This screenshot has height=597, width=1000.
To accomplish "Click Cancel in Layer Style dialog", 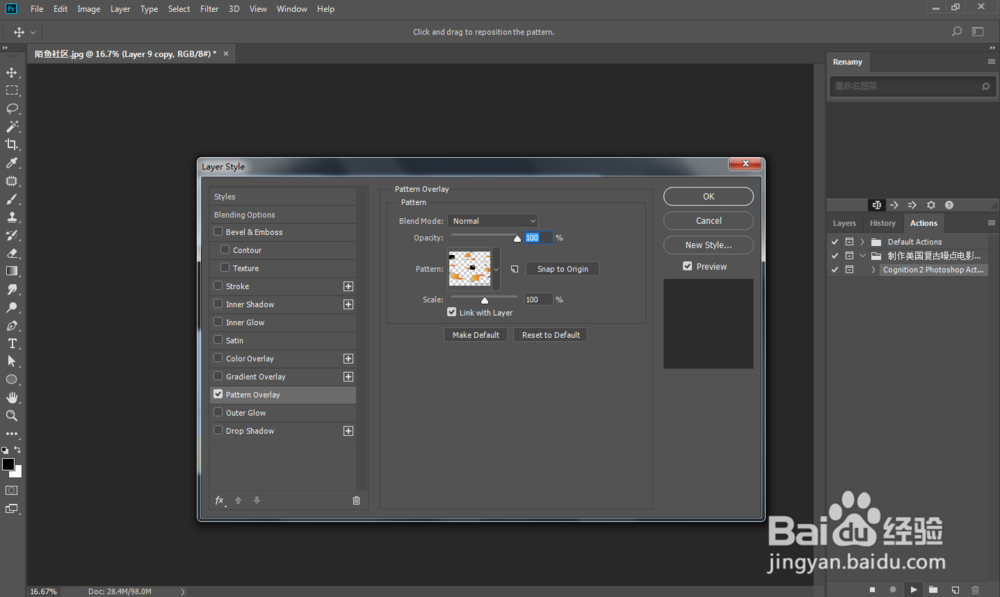I will (x=709, y=221).
